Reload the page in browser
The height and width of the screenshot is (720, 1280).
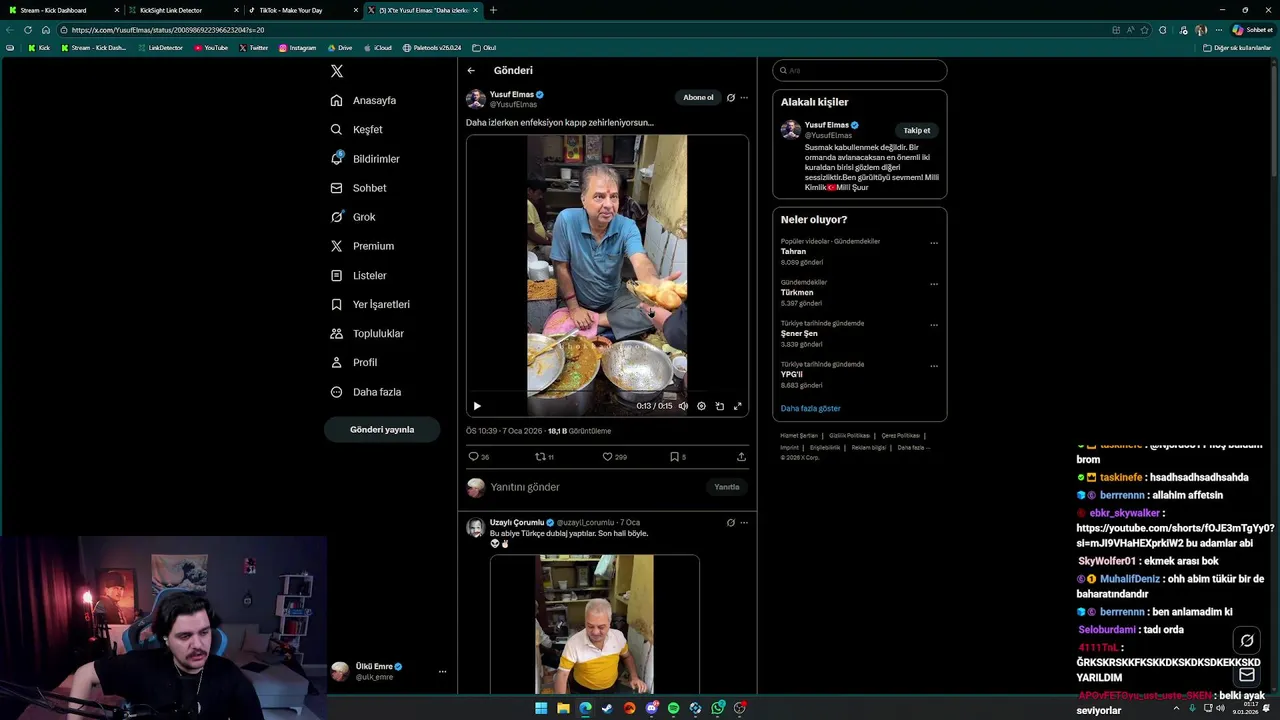[28, 30]
